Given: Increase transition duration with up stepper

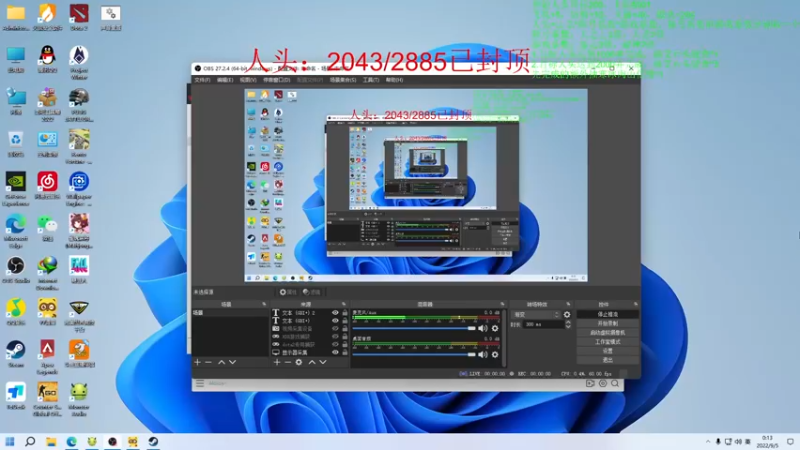Looking at the screenshot, I should 568,322.
